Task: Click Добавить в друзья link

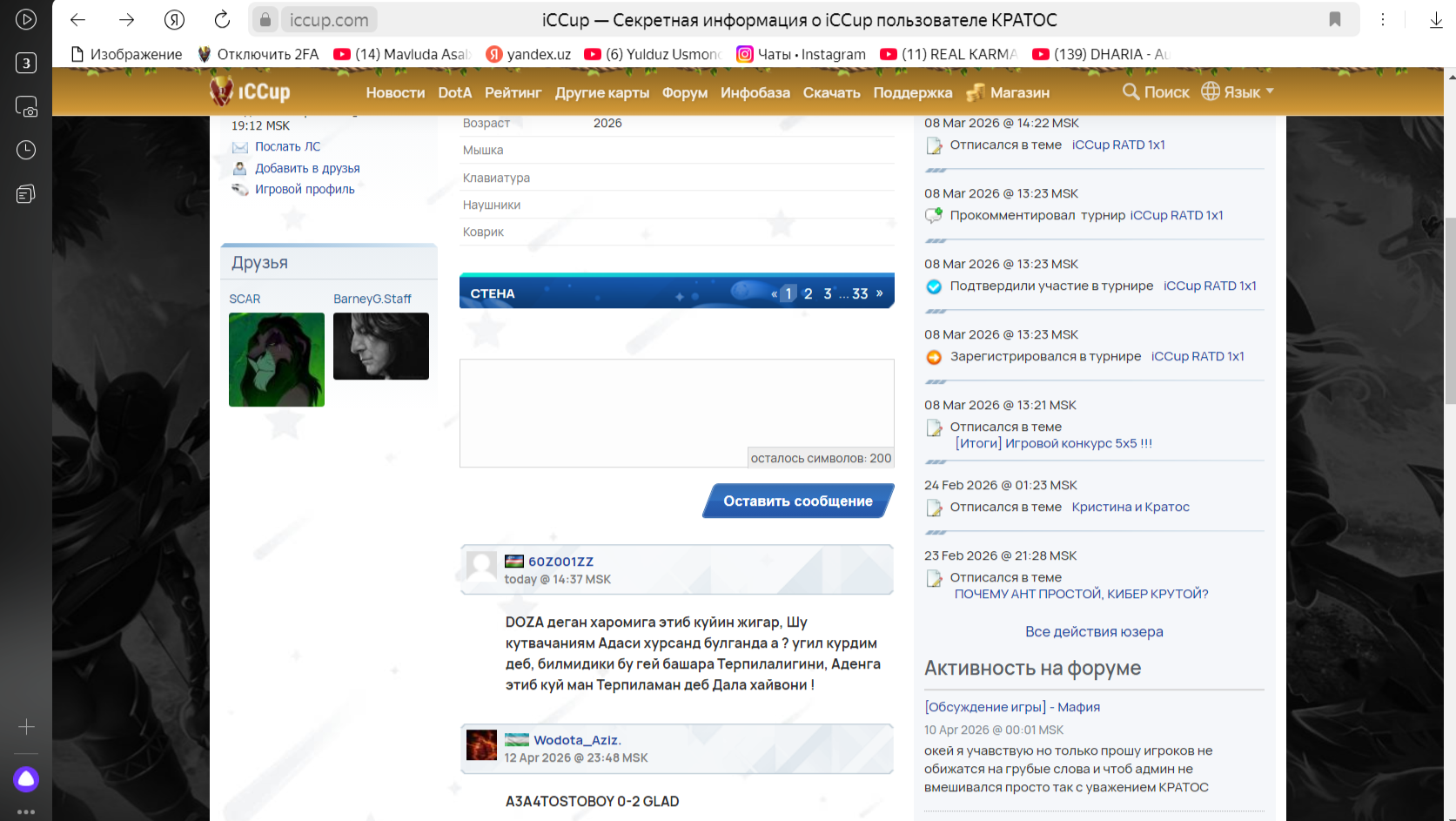Action: (307, 168)
